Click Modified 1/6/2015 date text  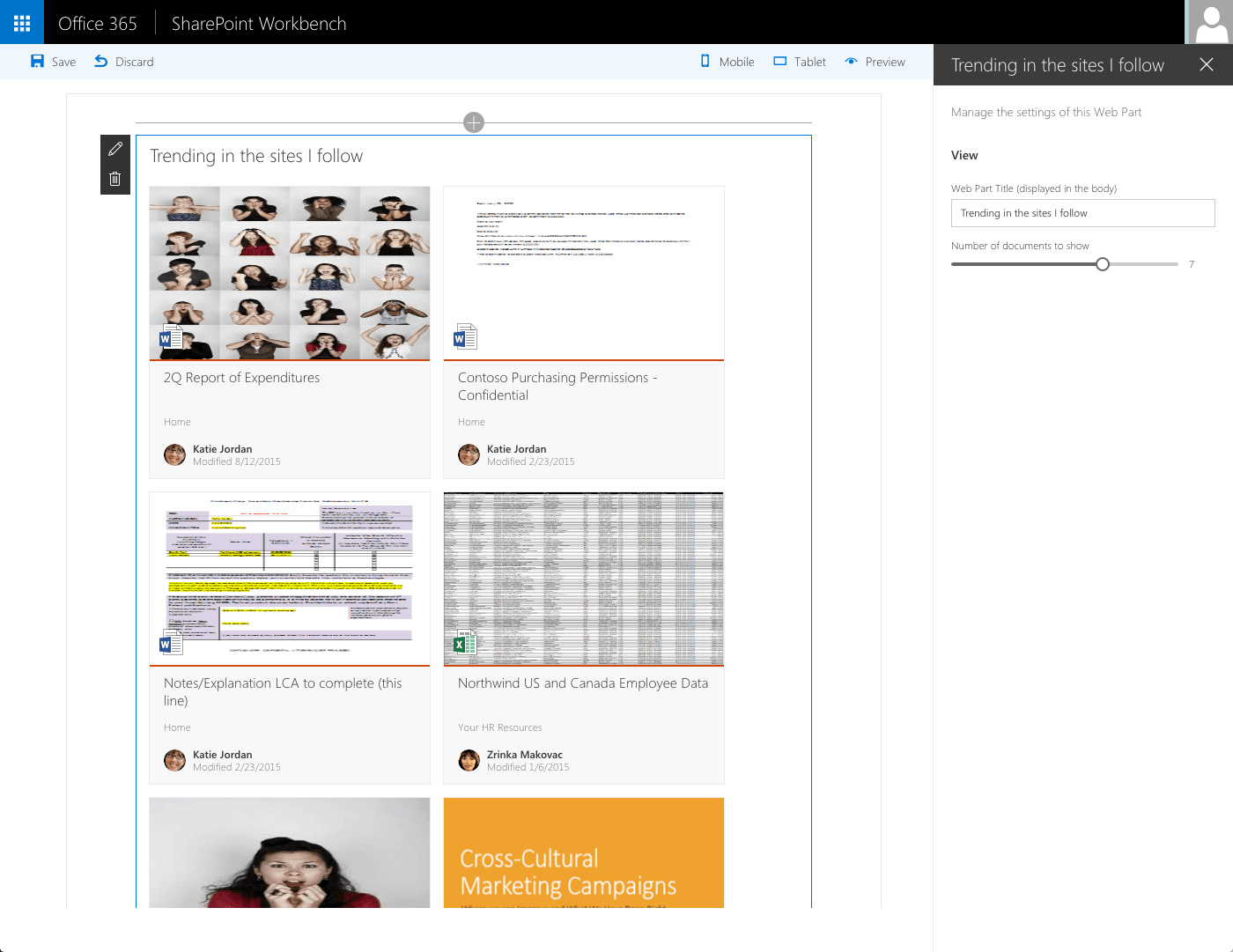click(528, 767)
